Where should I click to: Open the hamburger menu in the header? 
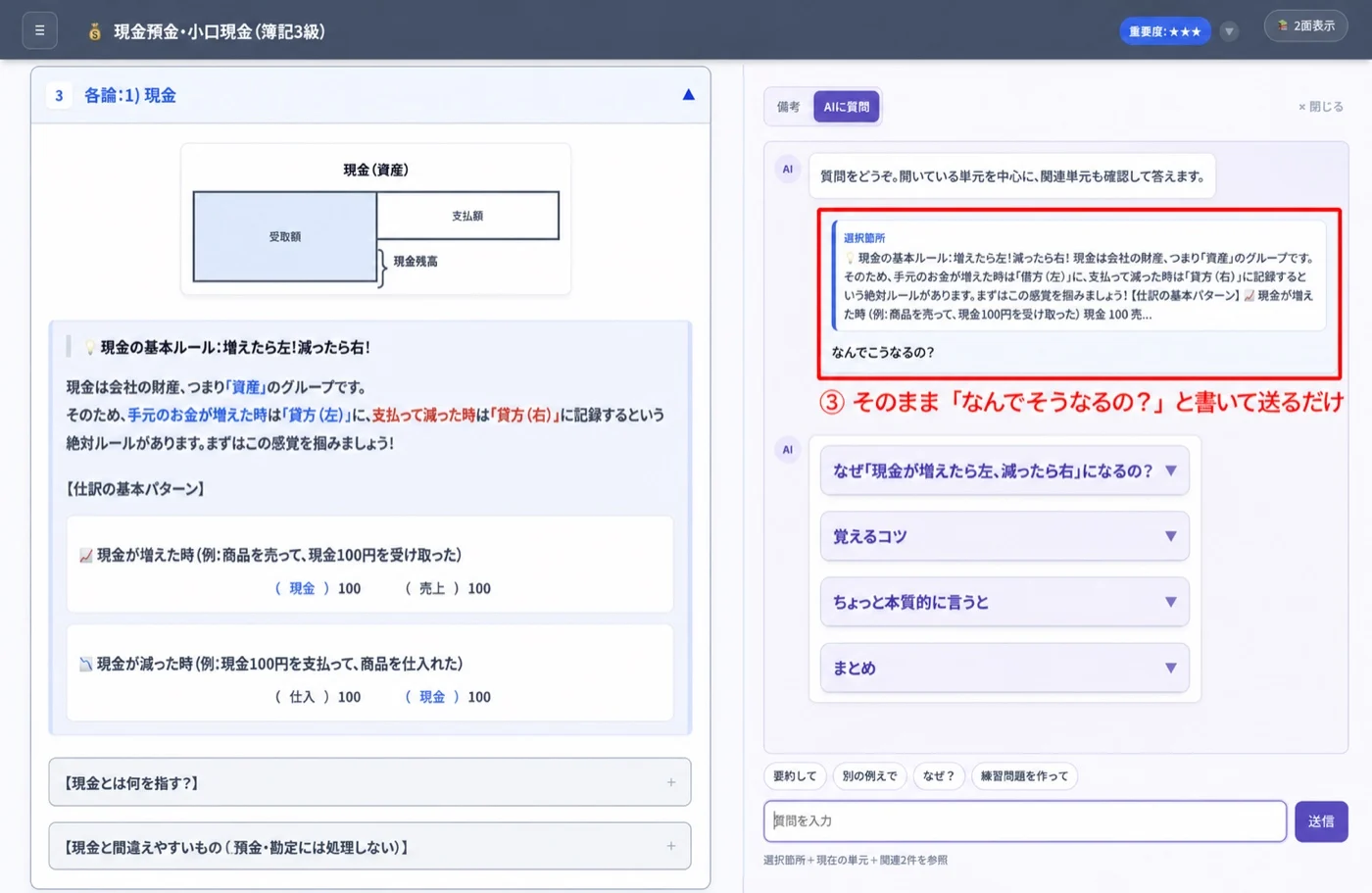(x=39, y=30)
